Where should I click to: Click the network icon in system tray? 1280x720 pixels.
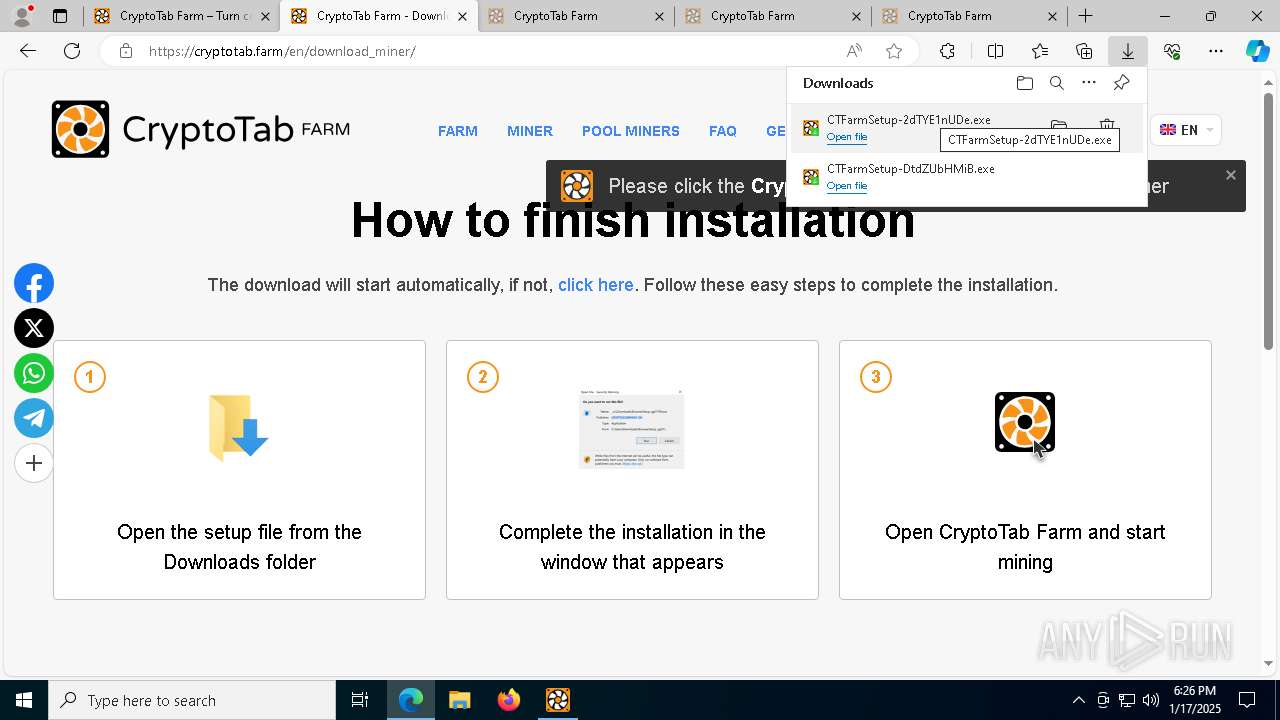(1127, 700)
